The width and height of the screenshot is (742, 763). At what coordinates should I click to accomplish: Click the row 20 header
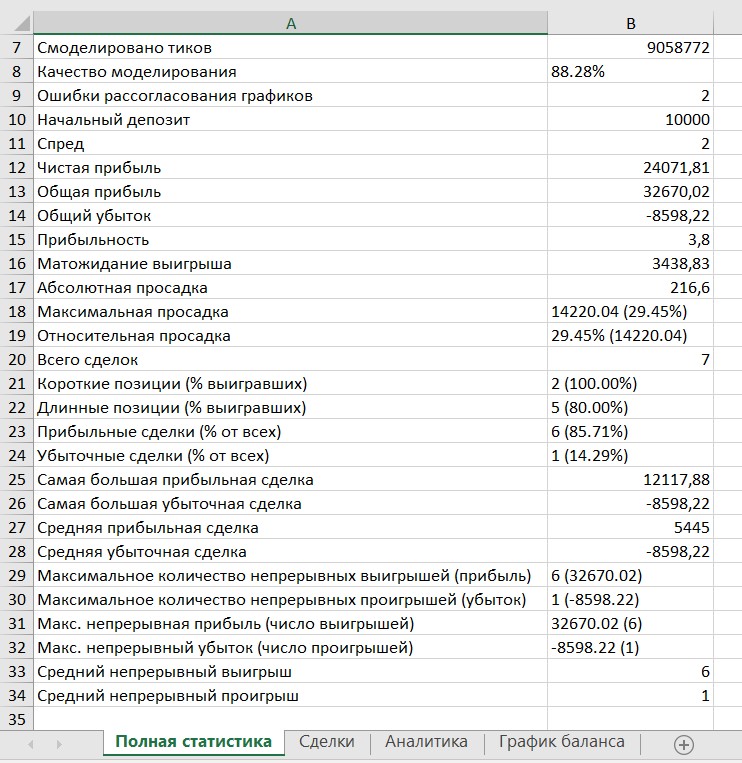(x=16, y=360)
